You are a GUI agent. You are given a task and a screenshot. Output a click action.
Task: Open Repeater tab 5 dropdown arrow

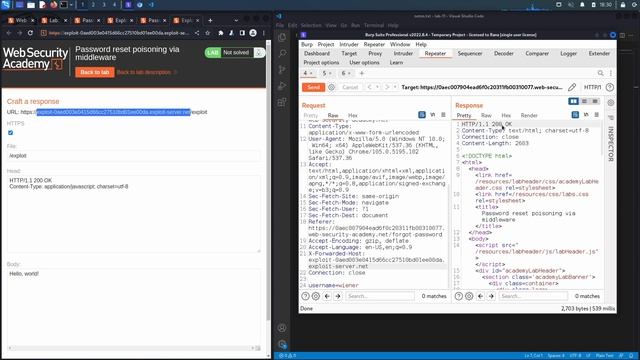[330, 73]
